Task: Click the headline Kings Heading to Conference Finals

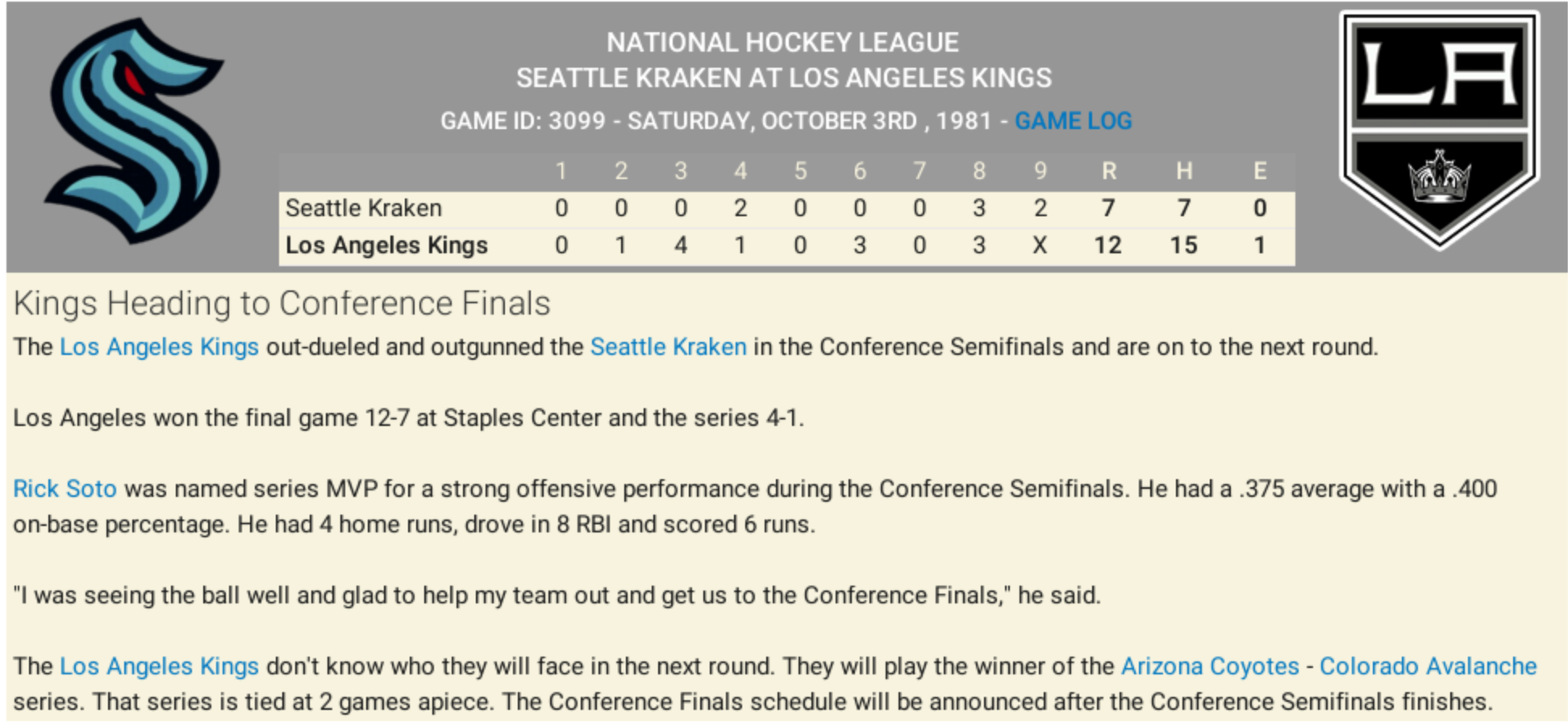Action: (x=281, y=304)
